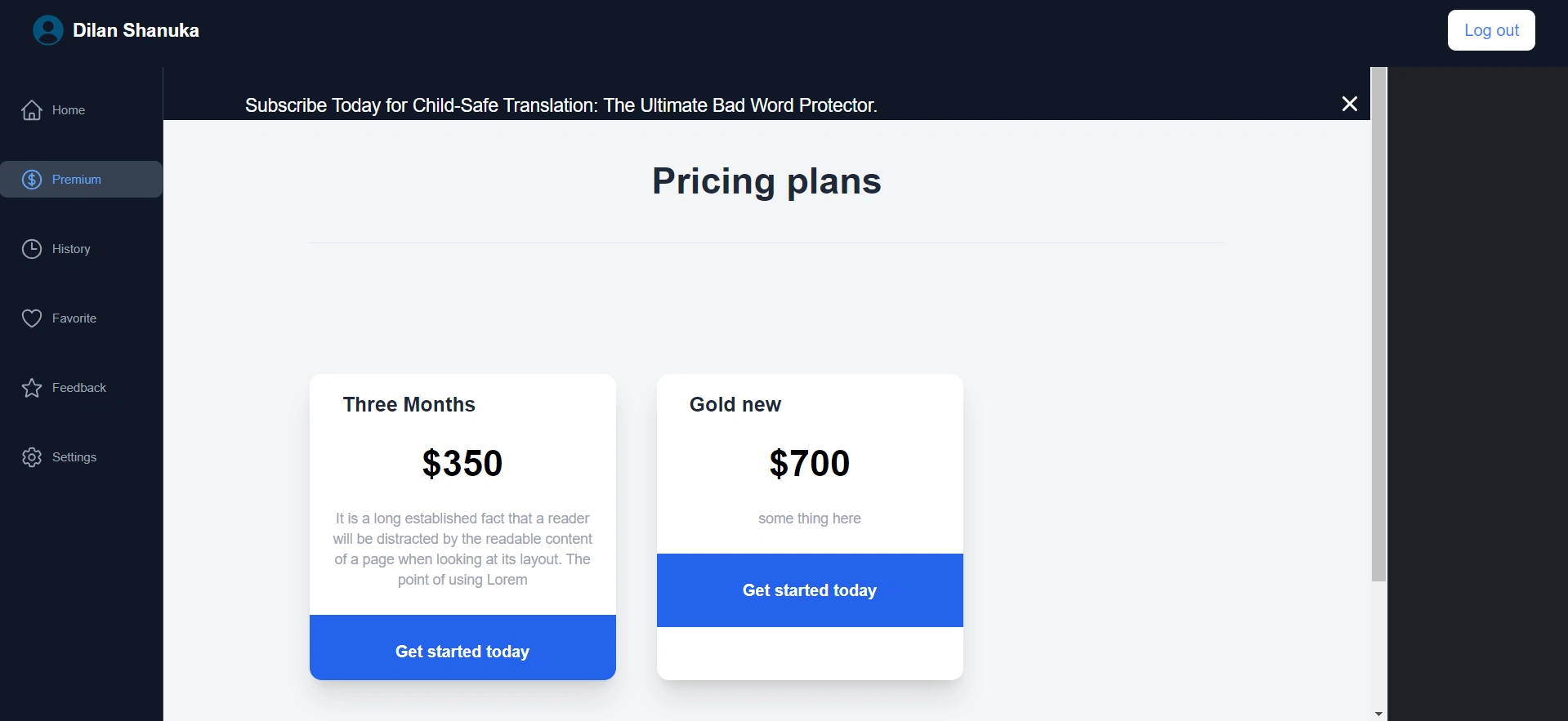Open the Settings menu label

pos(74,457)
